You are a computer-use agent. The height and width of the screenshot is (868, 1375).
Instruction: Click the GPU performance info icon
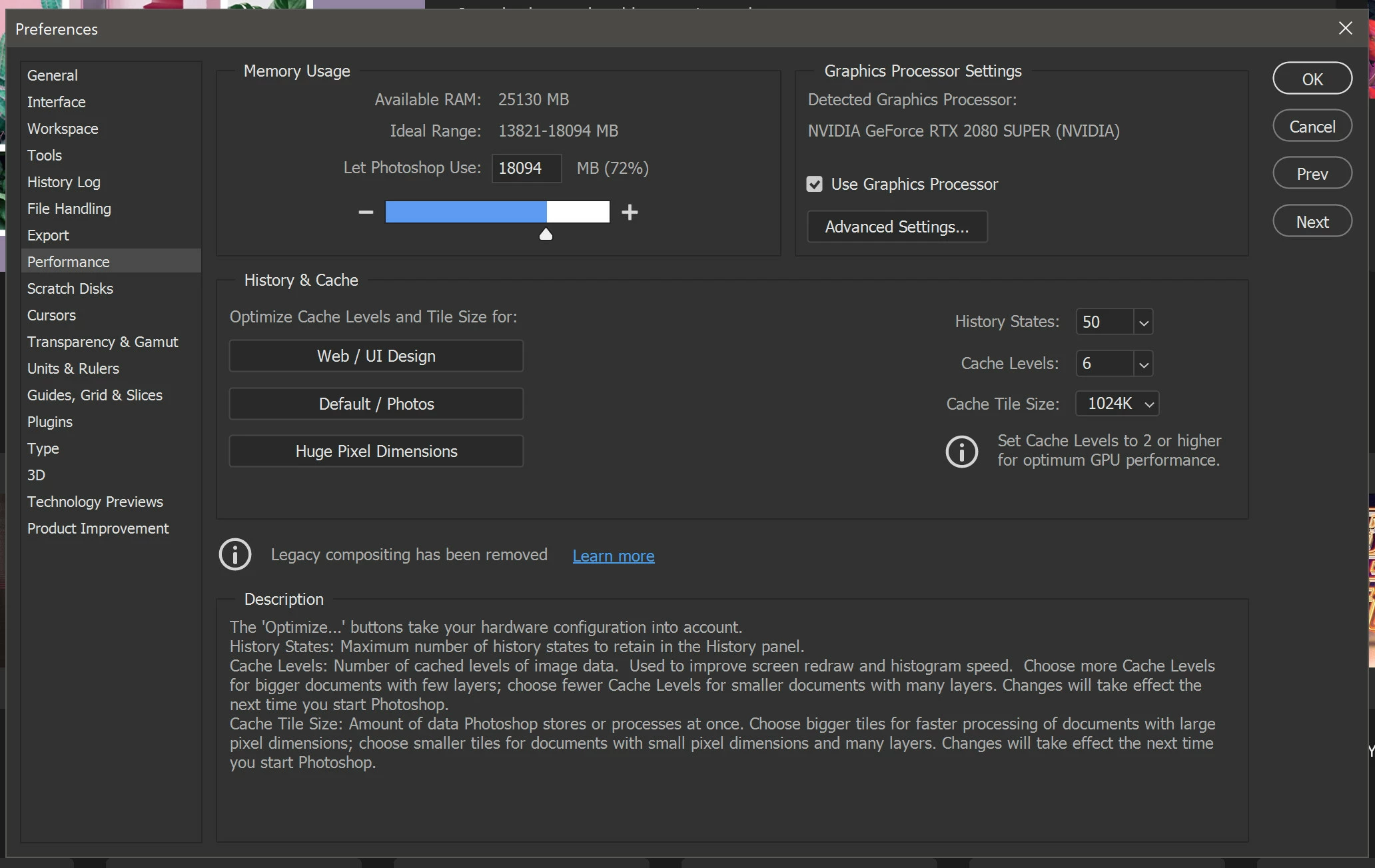pos(962,451)
